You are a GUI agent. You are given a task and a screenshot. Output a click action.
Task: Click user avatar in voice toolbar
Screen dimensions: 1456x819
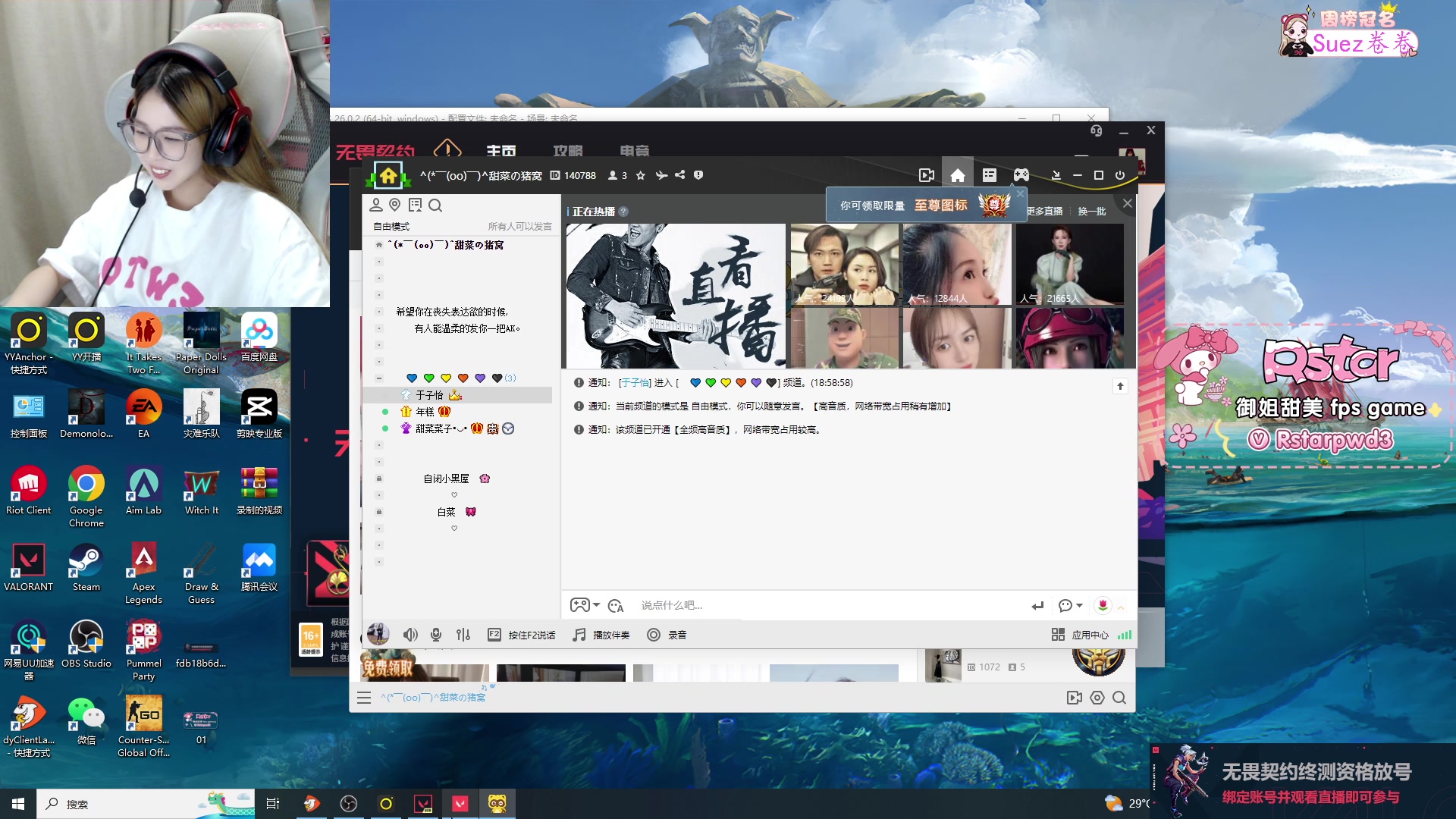click(378, 633)
